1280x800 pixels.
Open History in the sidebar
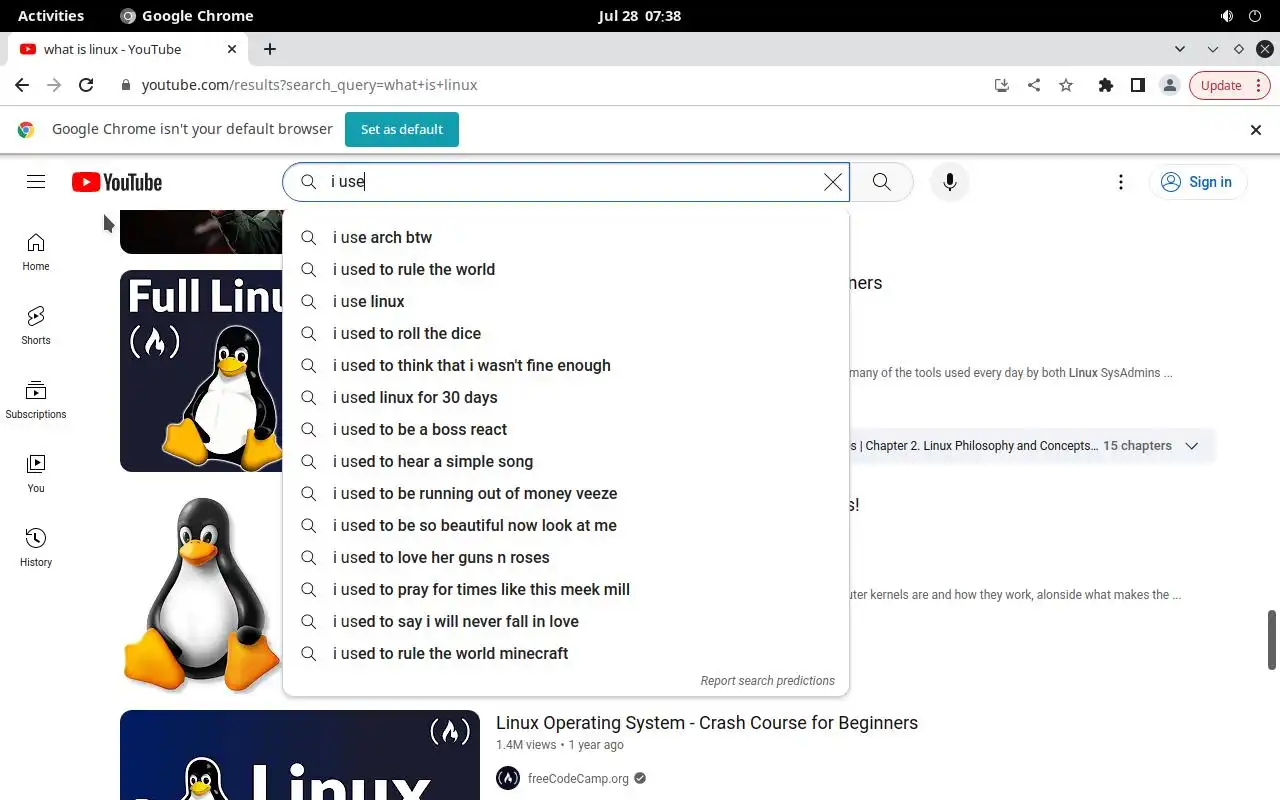click(36, 548)
